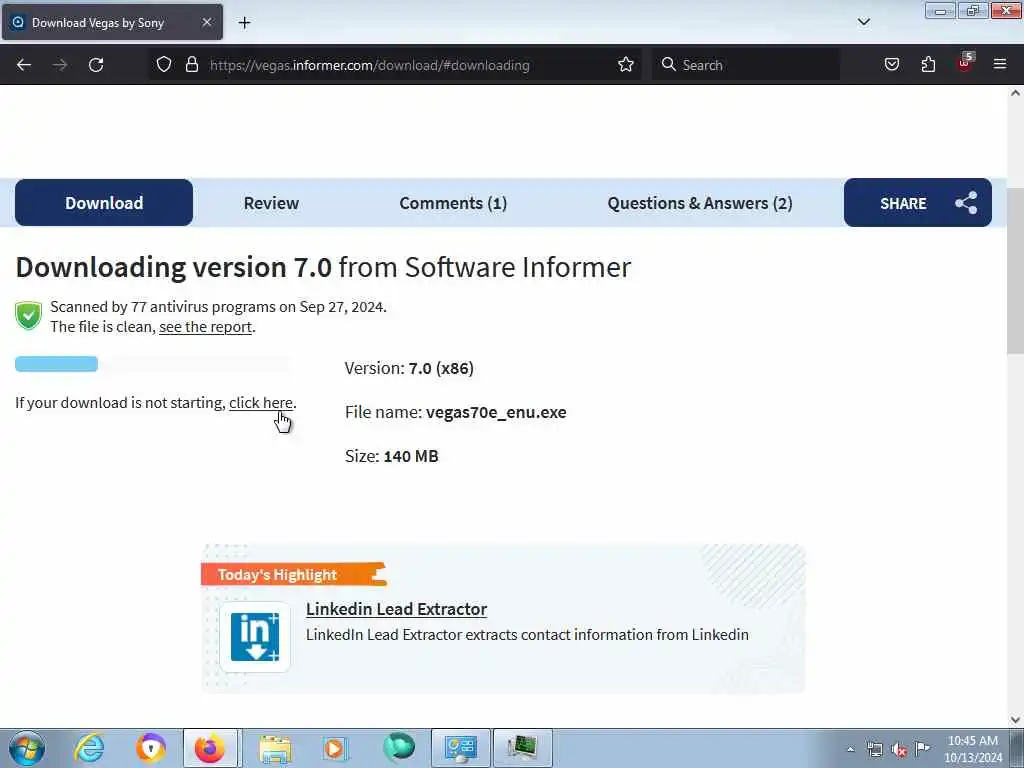
Task: Close the Download Vegas by Sony tab
Action: [x=206, y=23]
